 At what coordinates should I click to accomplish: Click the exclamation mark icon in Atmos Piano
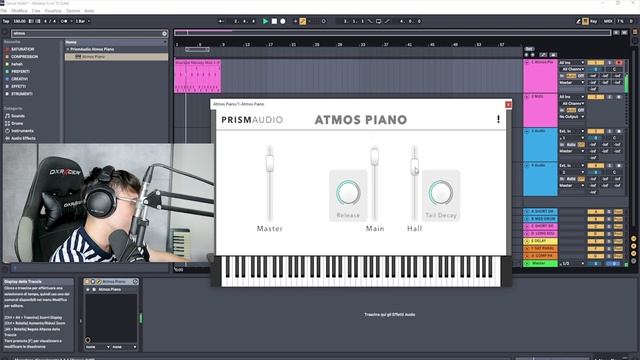pos(498,119)
